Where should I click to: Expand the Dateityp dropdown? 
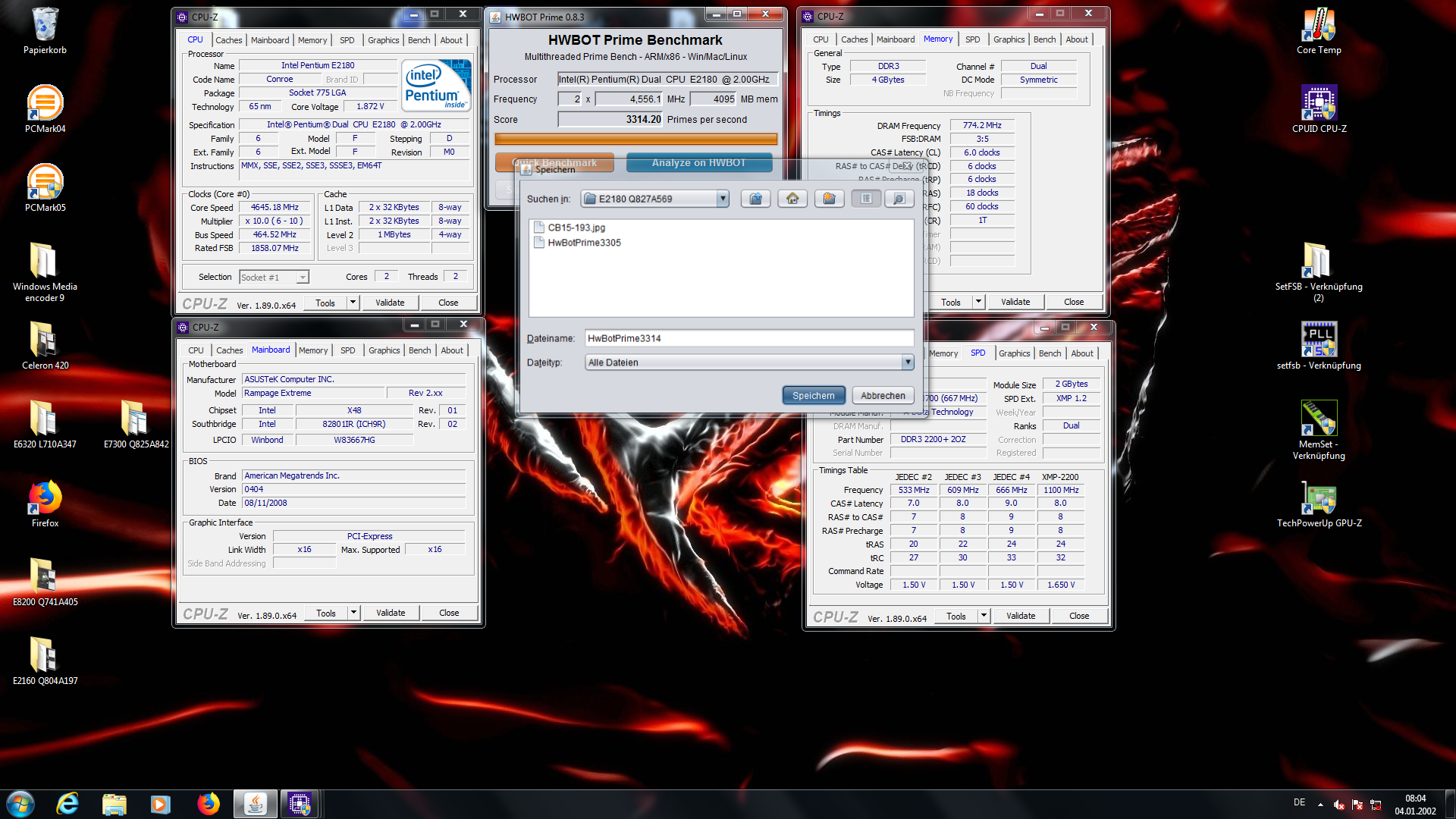[x=908, y=362]
